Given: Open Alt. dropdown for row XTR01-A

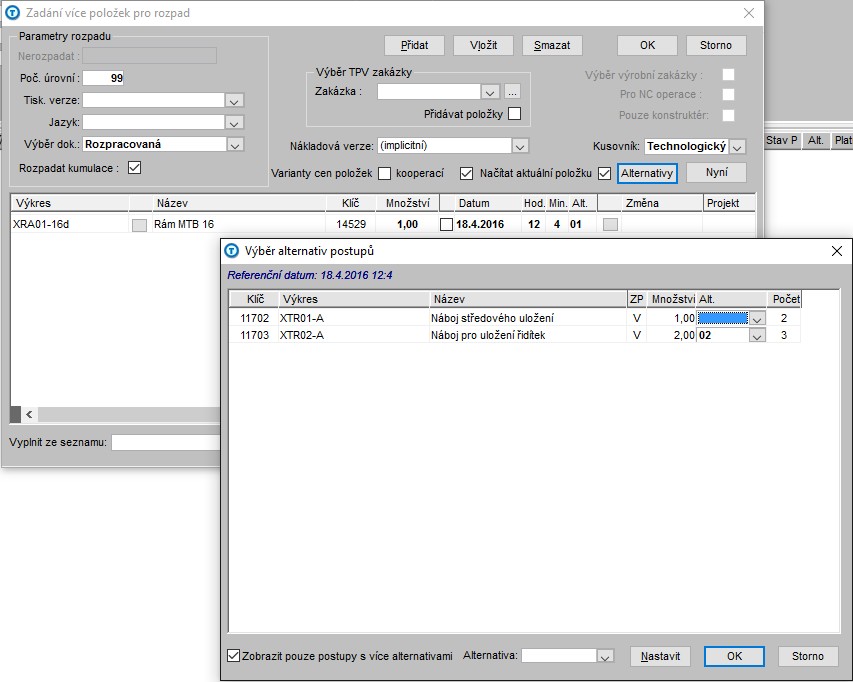Looking at the screenshot, I should 757,319.
